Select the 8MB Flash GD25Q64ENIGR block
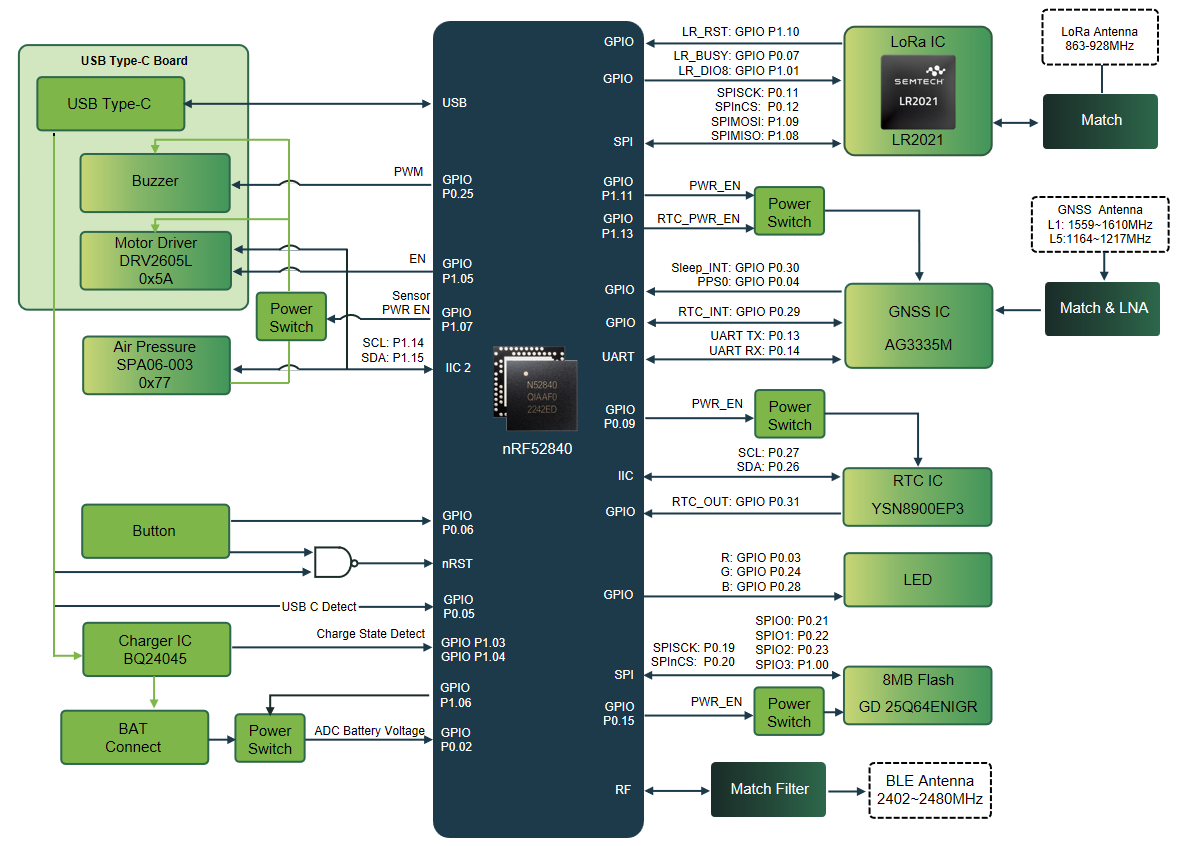Image resolution: width=1188 pixels, height=846 pixels. pos(918,695)
